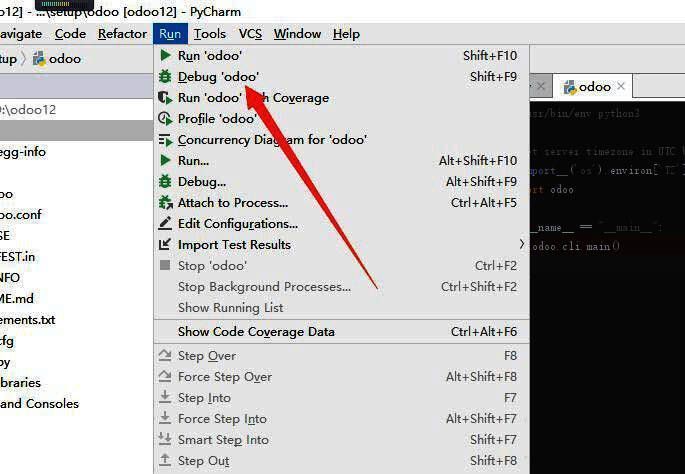Screen dimensions: 685x474
Task: Open the VCS menu
Action: pos(250,34)
